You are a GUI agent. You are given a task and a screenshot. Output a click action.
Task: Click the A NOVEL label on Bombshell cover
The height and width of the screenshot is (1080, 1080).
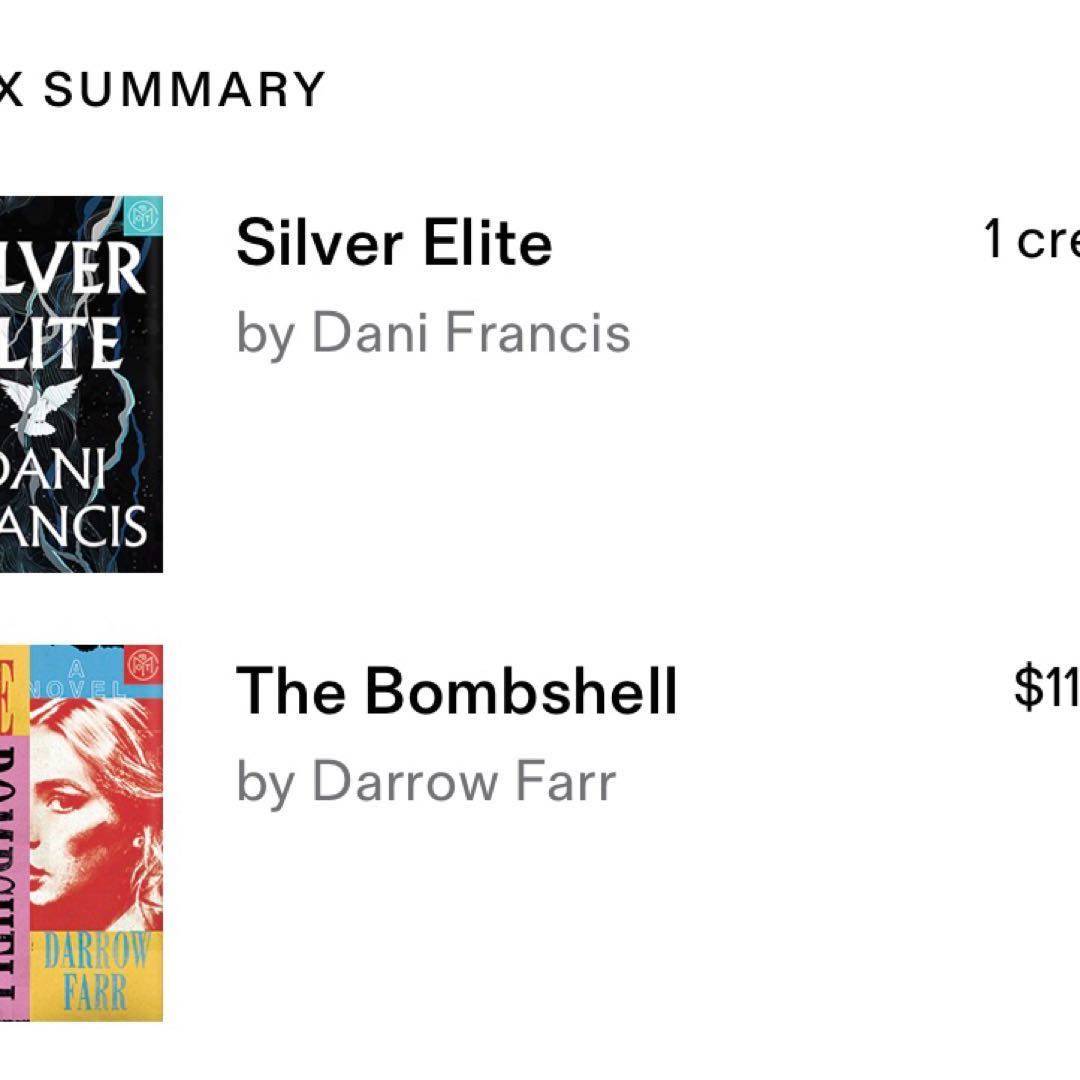76,678
